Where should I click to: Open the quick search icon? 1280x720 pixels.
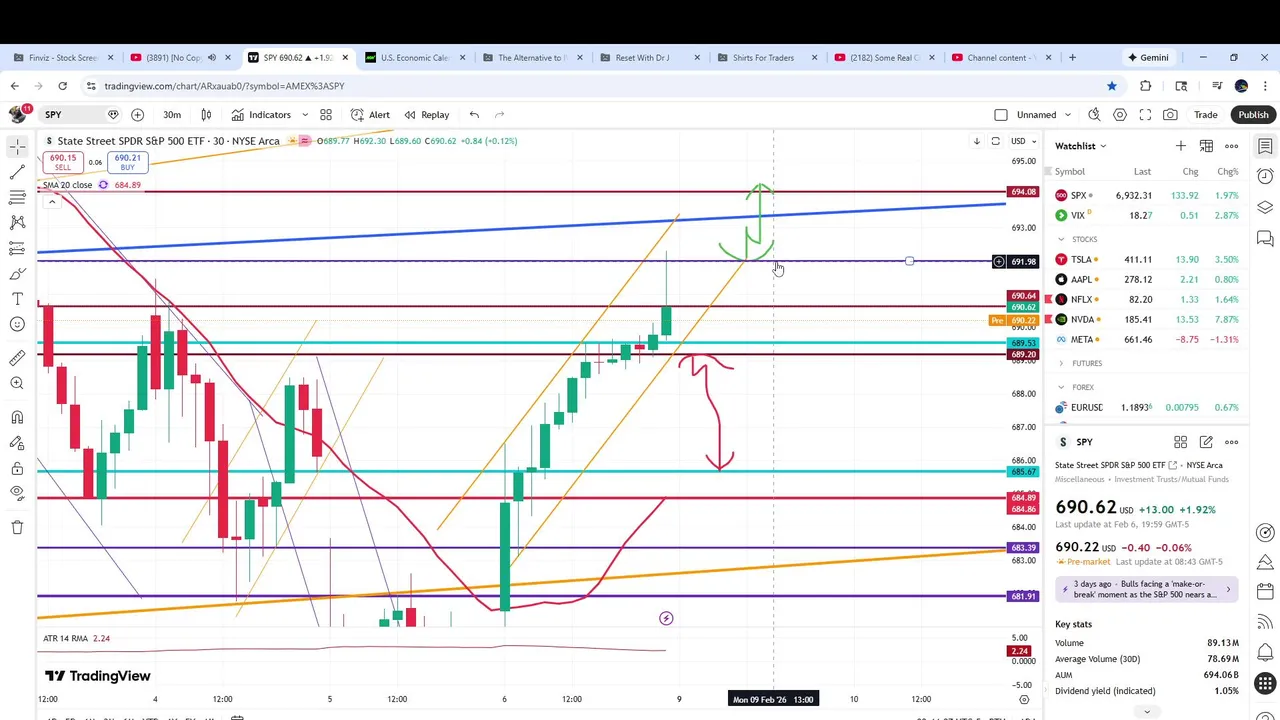(1094, 115)
